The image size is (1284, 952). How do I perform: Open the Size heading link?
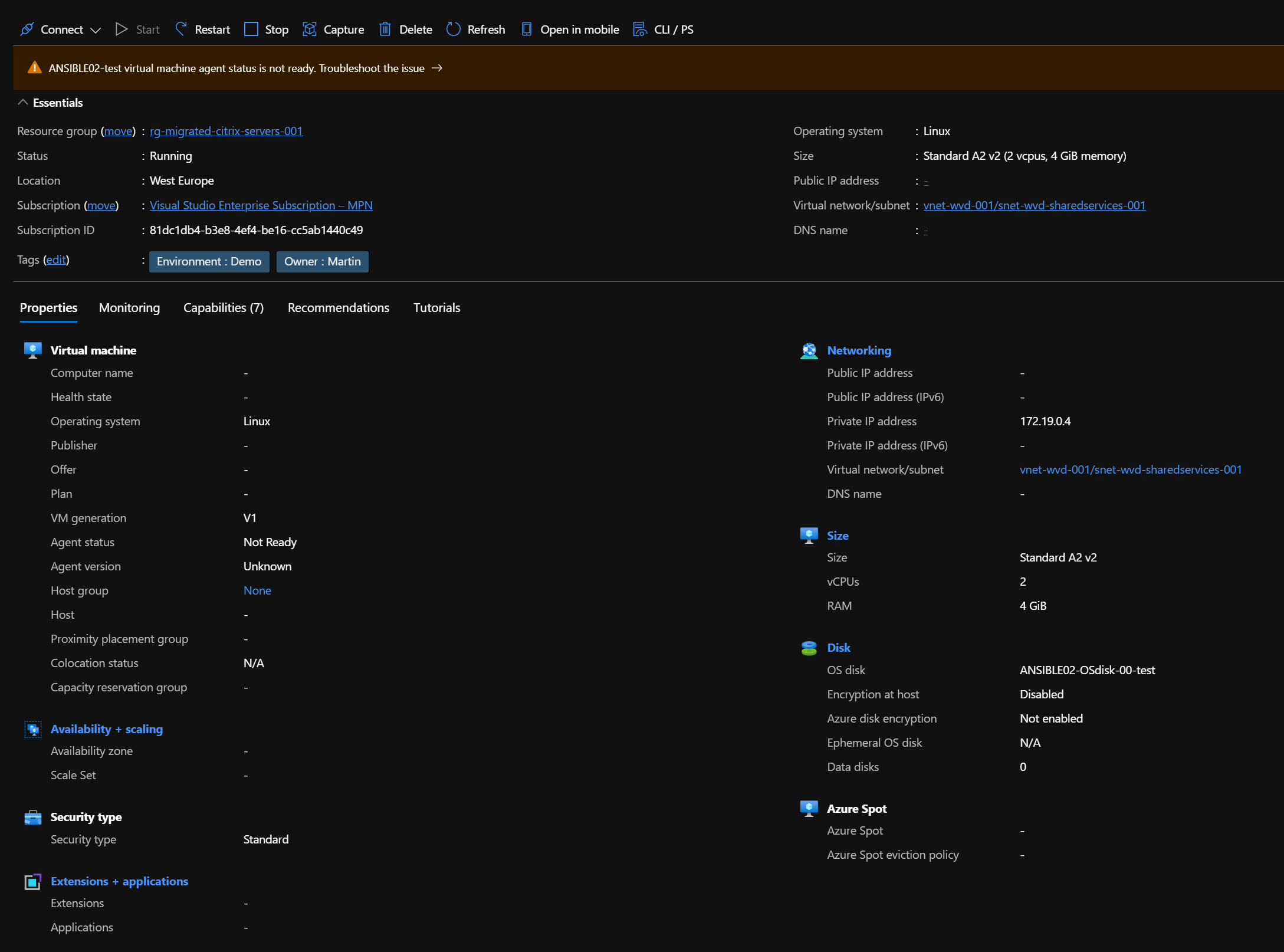pos(838,536)
